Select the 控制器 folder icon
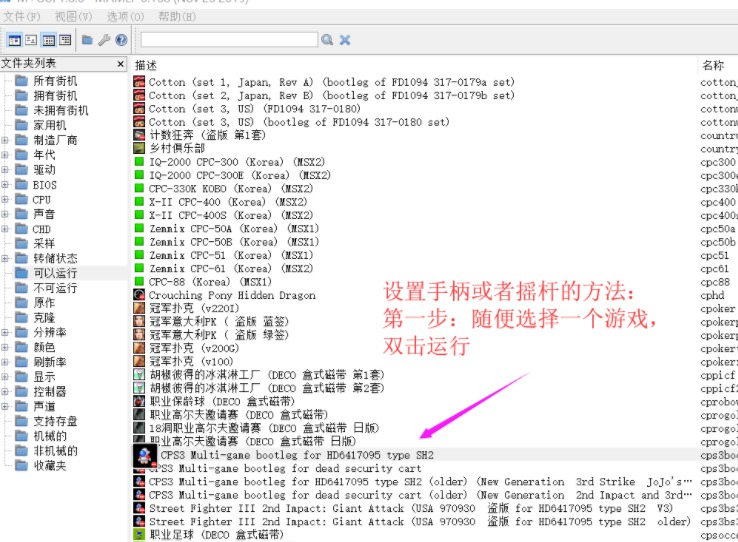The width and height of the screenshot is (738, 542). point(21,391)
